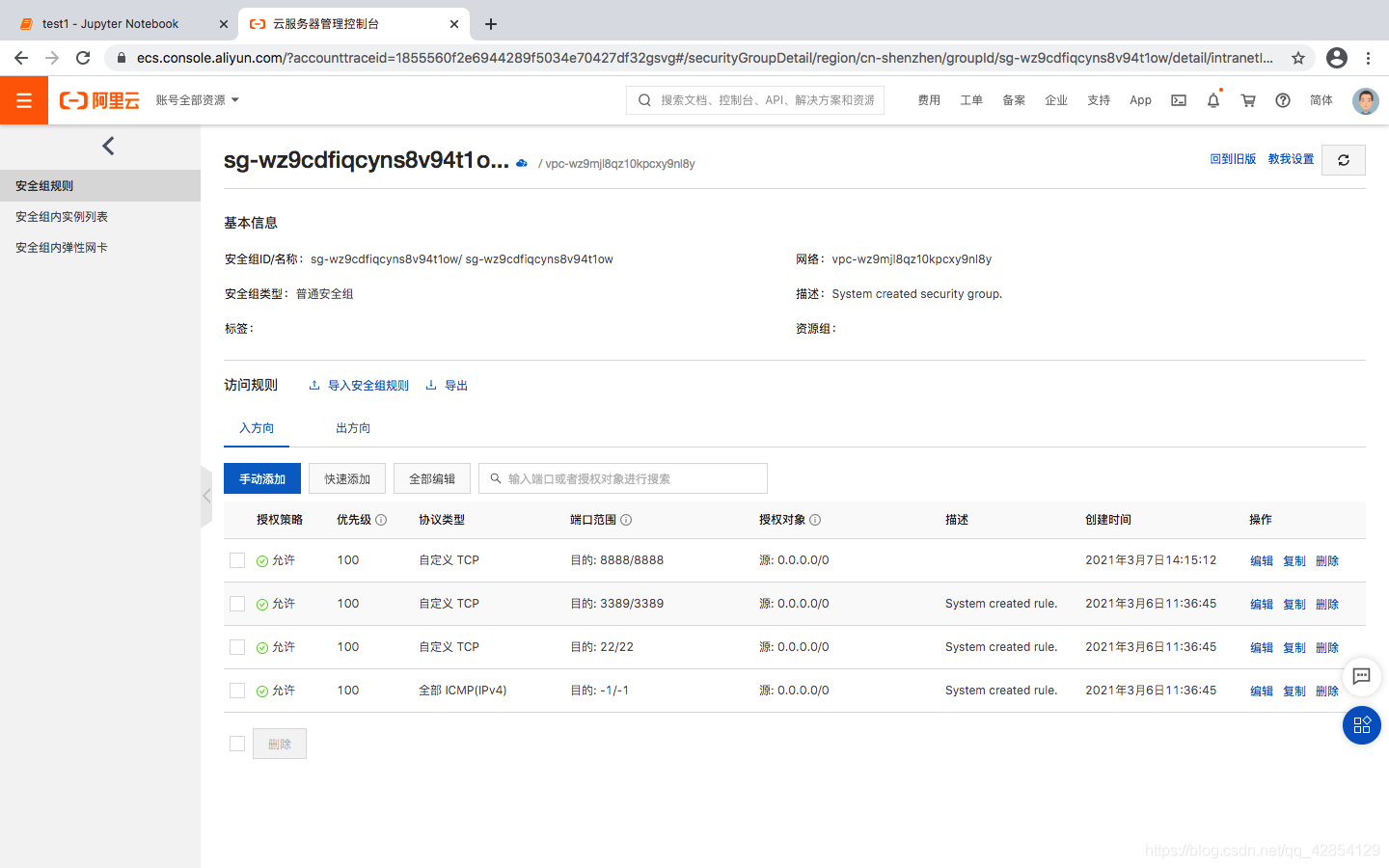Select checkbox for ICMP -1/-1 rule
The image size is (1389, 868).
tap(237, 691)
